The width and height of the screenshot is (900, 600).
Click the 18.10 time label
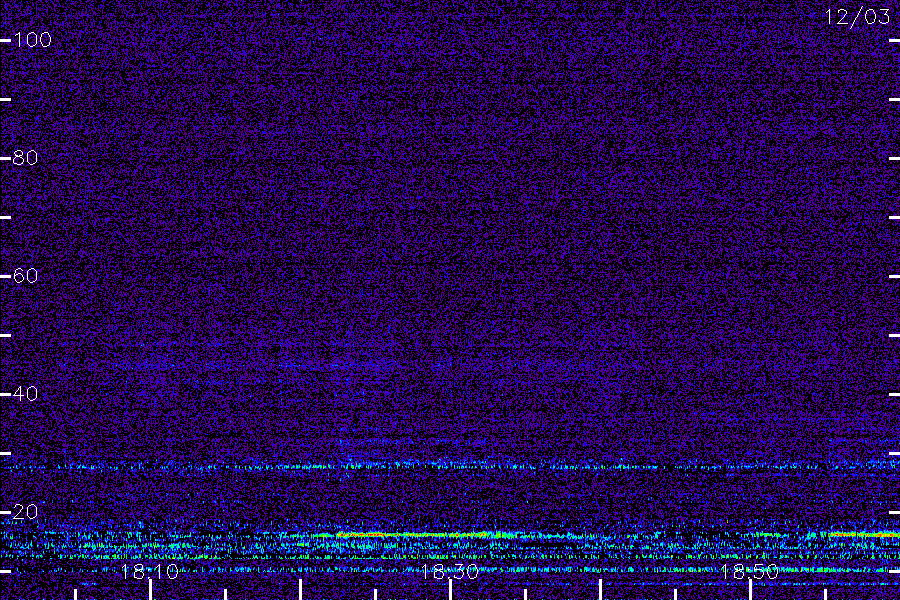(x=150, y=571)
